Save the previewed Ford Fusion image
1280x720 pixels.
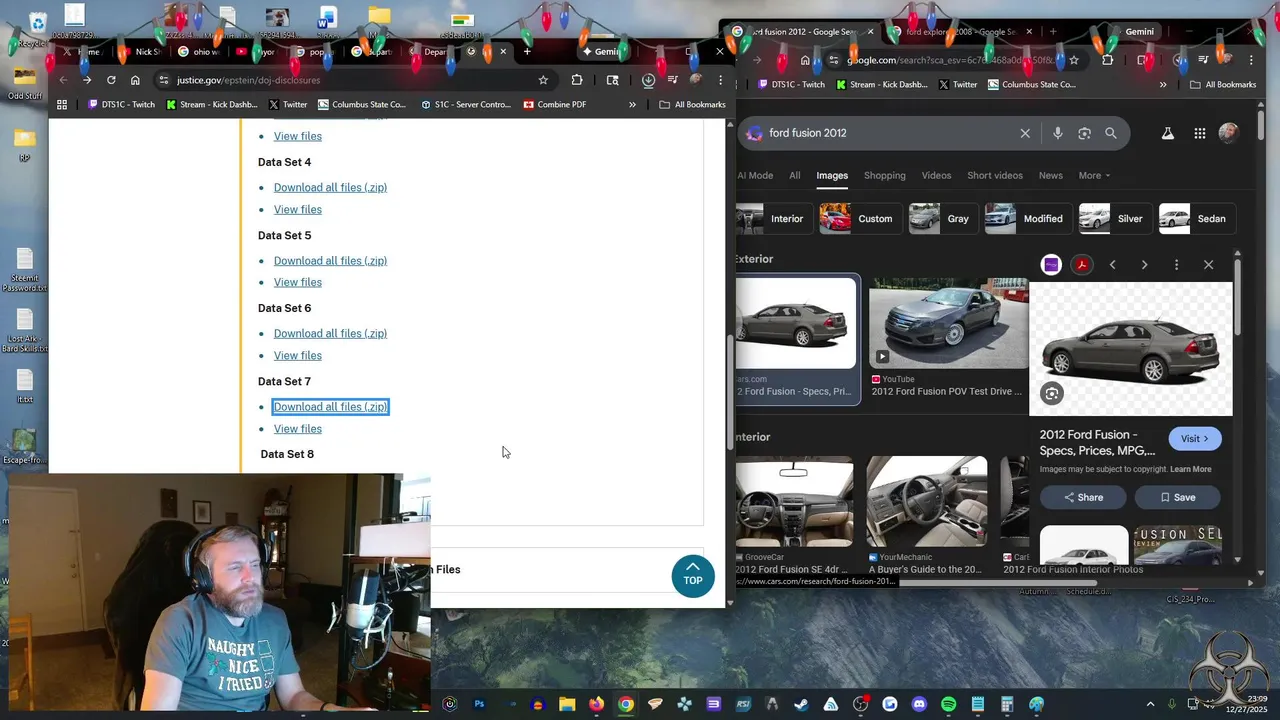pyautogui.click(x=1177, y=497)
